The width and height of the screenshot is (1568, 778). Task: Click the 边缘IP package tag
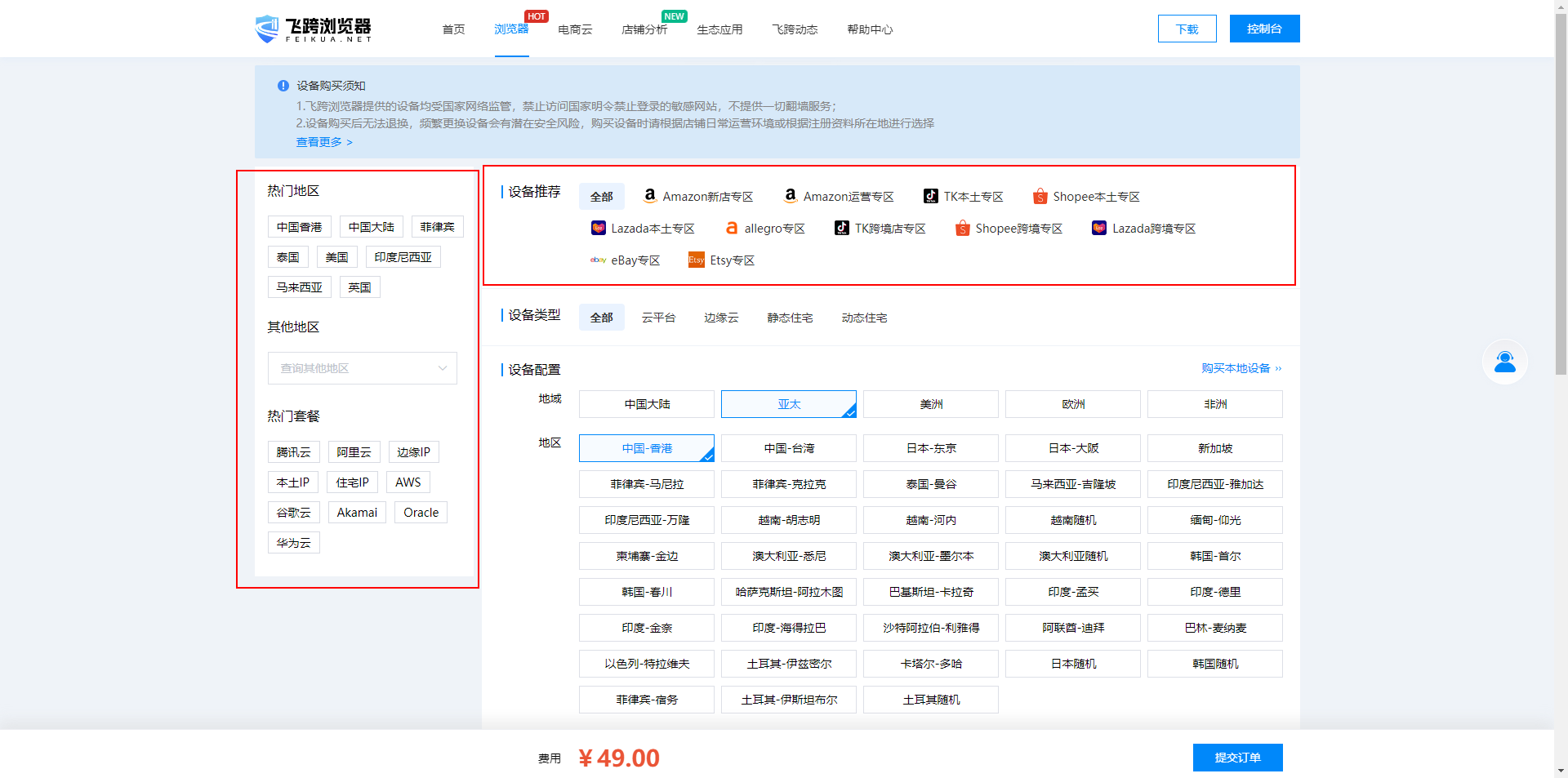[x=414, y=452]
